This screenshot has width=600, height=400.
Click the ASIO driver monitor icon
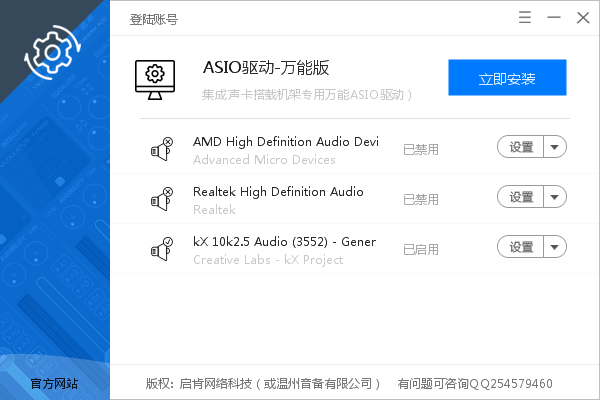pyautogui.click(x=154, y=76)
